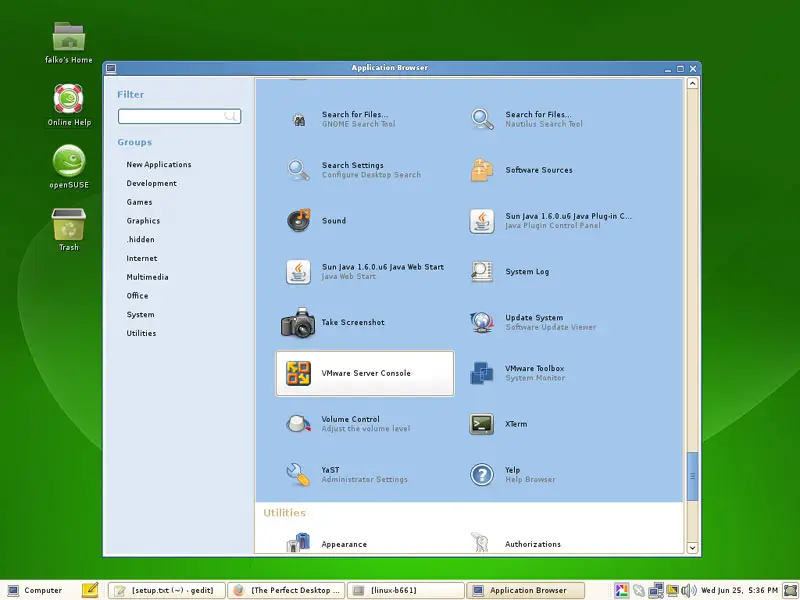
Task: Select the Office group
Action: coord(137,295)
